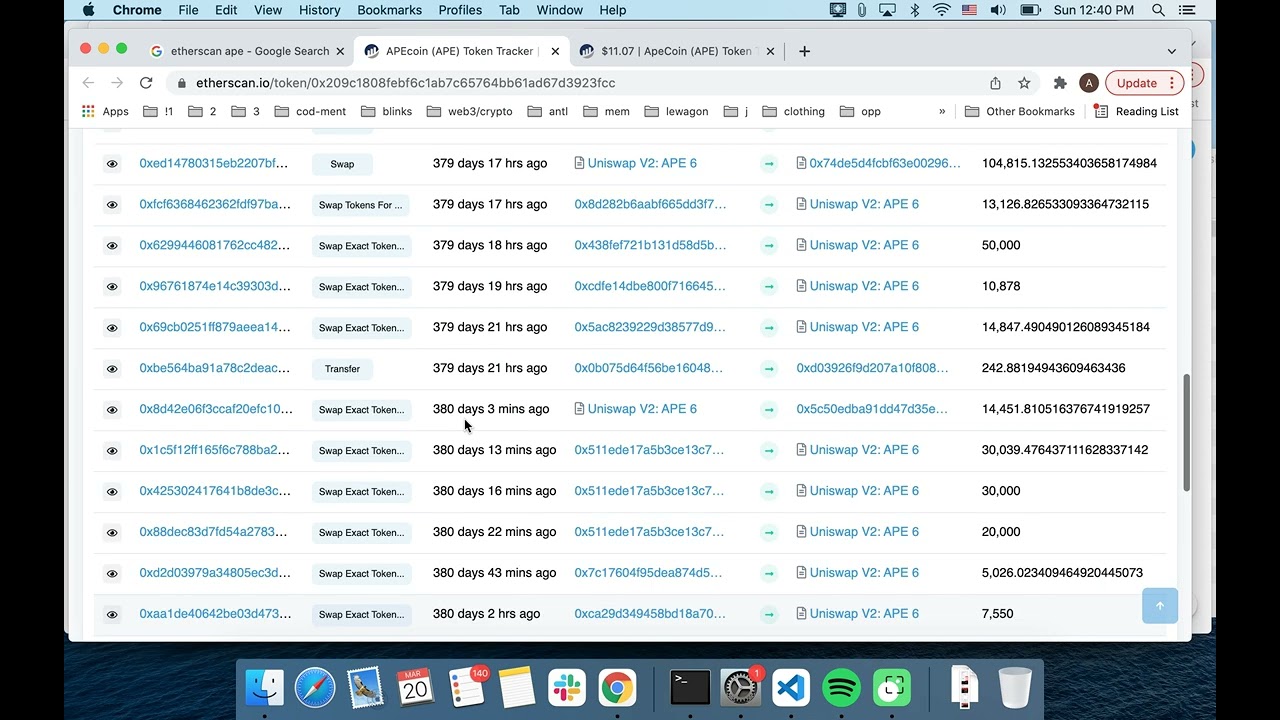Open the Apps shortcut in bookmarks bar
This screenshot has width=1280, height=720.
105,111
